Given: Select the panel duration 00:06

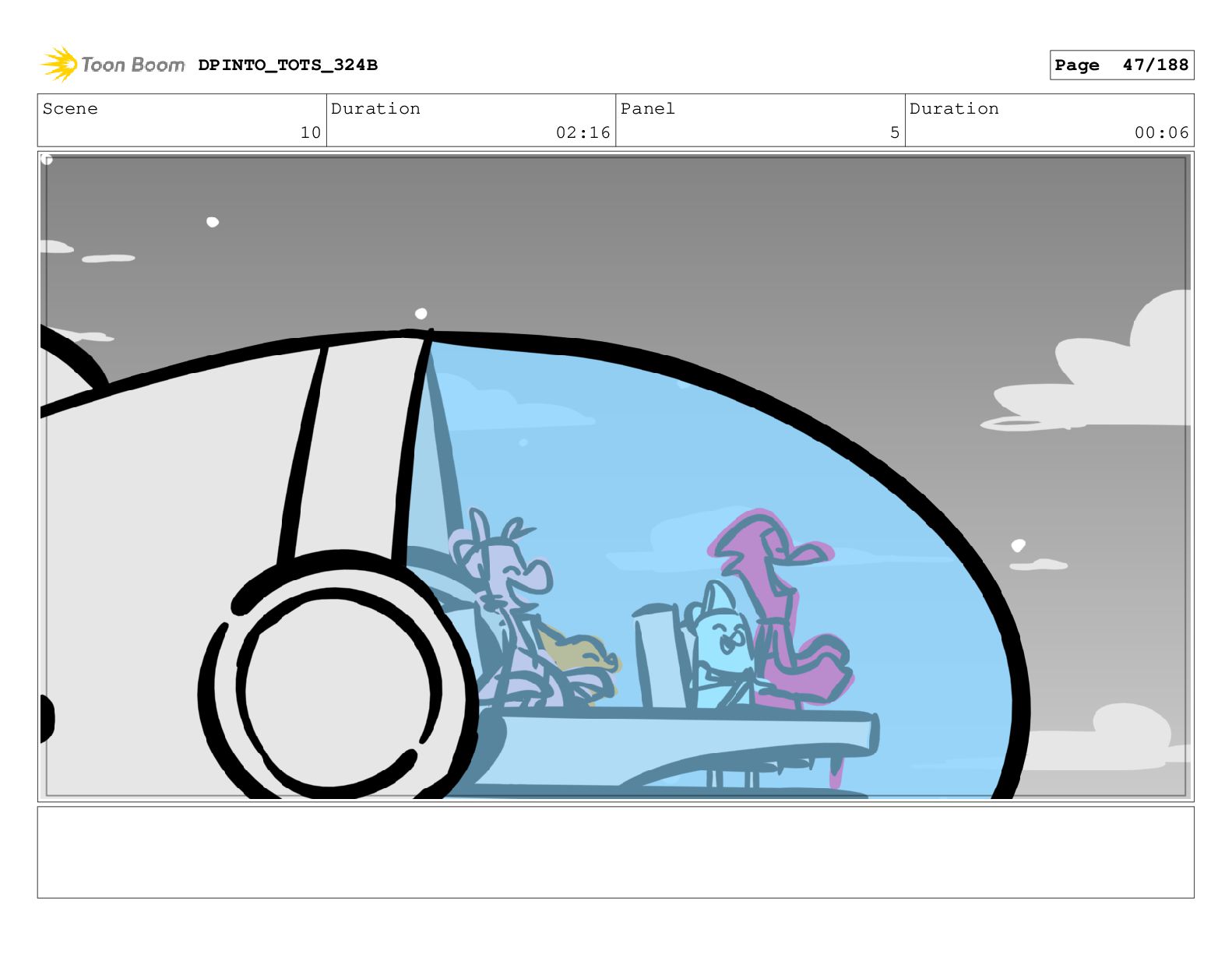Looking at the screenshot, I should pyautogui.click(x=1162, y=132).
